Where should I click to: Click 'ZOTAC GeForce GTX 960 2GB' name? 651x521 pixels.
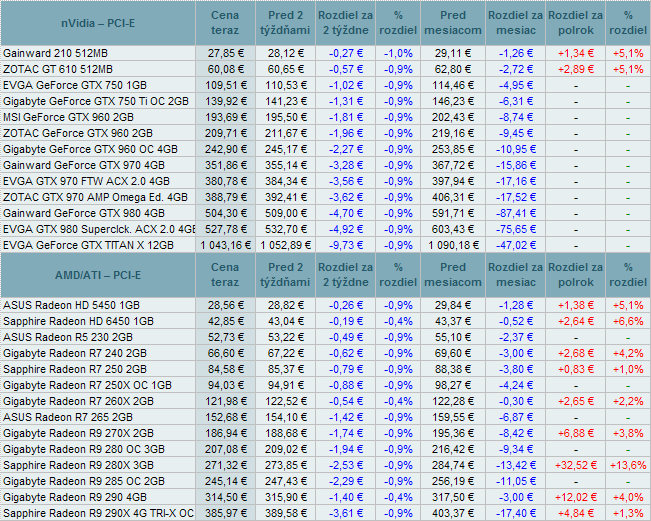pyautogui.click(x=78, y=133)
